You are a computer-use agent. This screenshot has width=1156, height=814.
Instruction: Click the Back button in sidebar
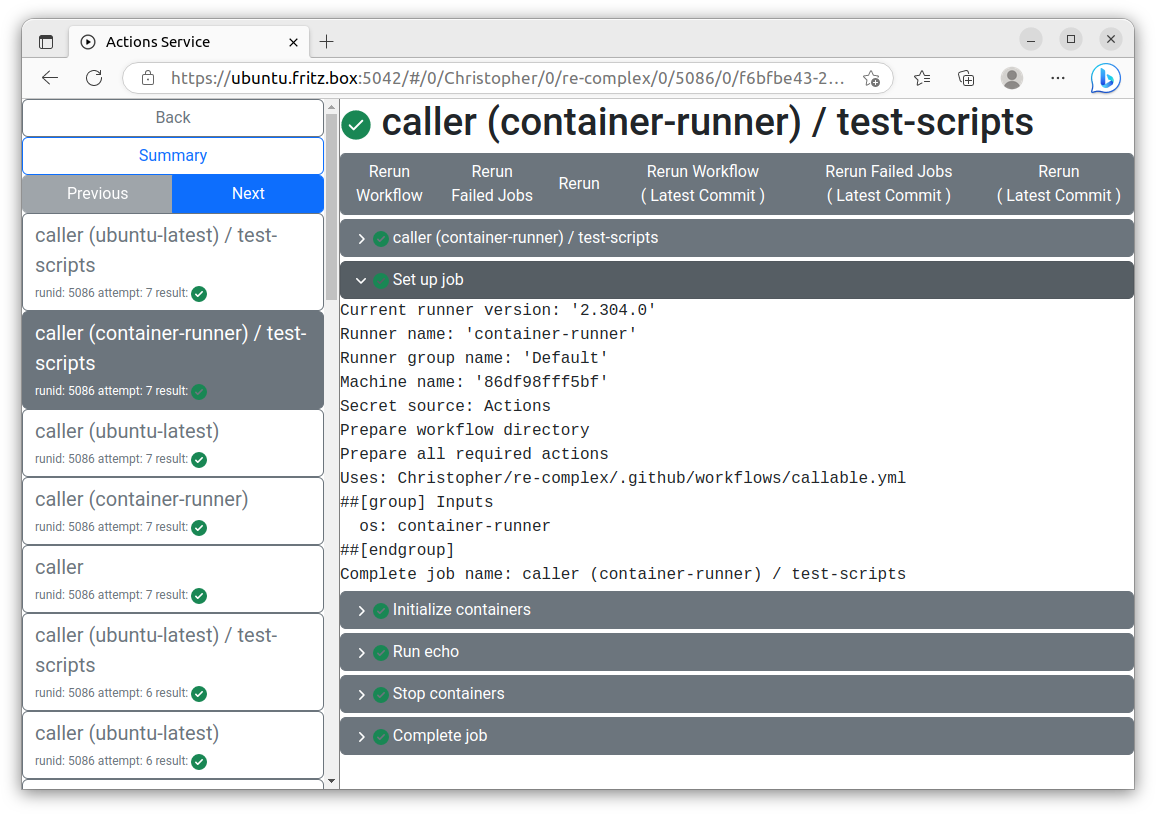[x=173, y=118]
